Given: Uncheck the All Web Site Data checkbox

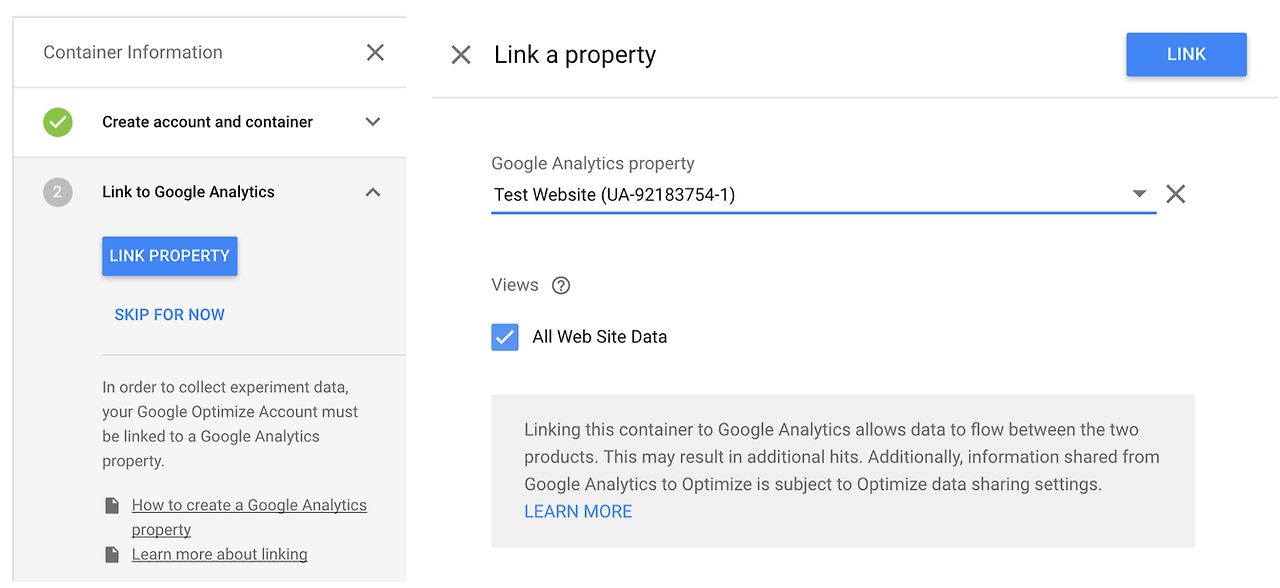Looking at the screenshot, I should [505, 337].
